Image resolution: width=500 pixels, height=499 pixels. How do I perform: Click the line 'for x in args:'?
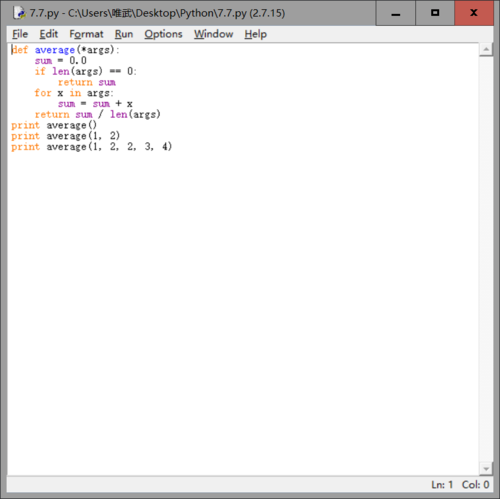click(x=74, y=93)
